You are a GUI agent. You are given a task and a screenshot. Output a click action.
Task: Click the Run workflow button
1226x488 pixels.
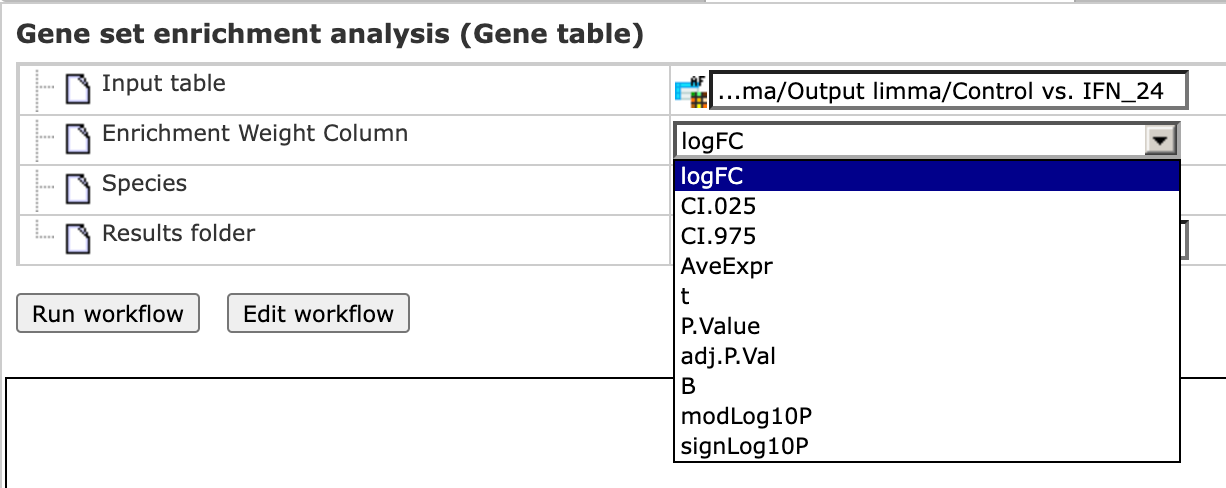click(108, 314)
